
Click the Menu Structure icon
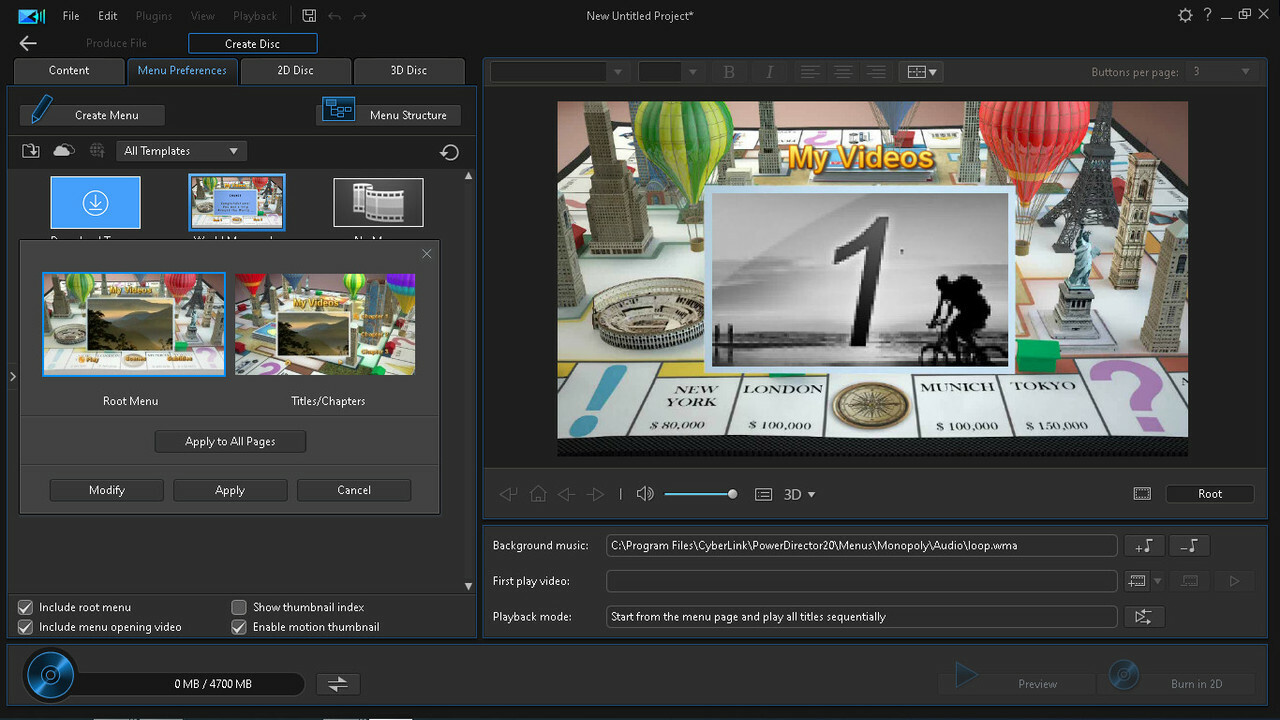click(x=338, y=110)
